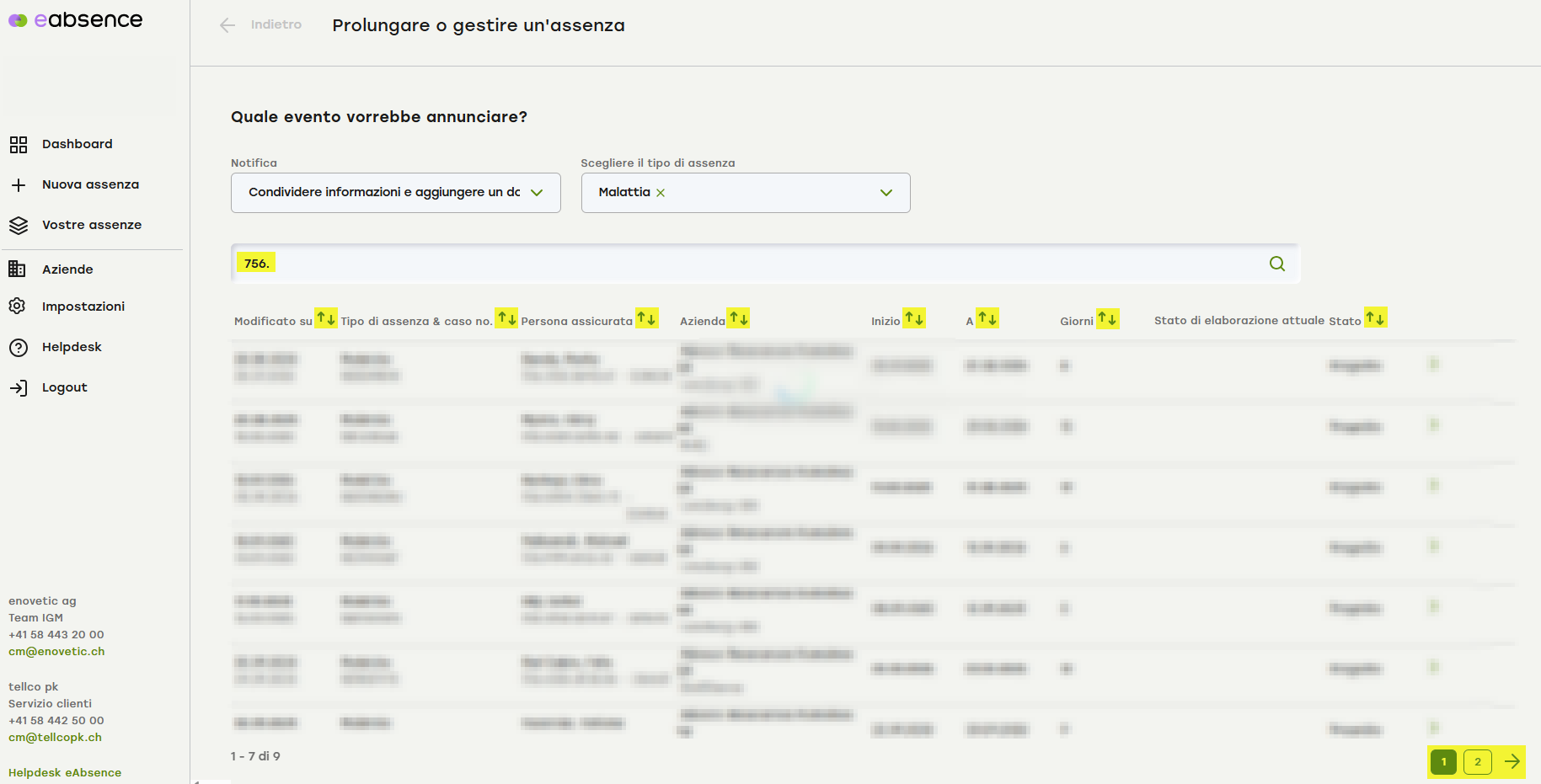Viewport: 1541px width, 784px height.
Task: Open the absence type dropdown chevron
Action: pyautogui.click(x=886, y=193)
